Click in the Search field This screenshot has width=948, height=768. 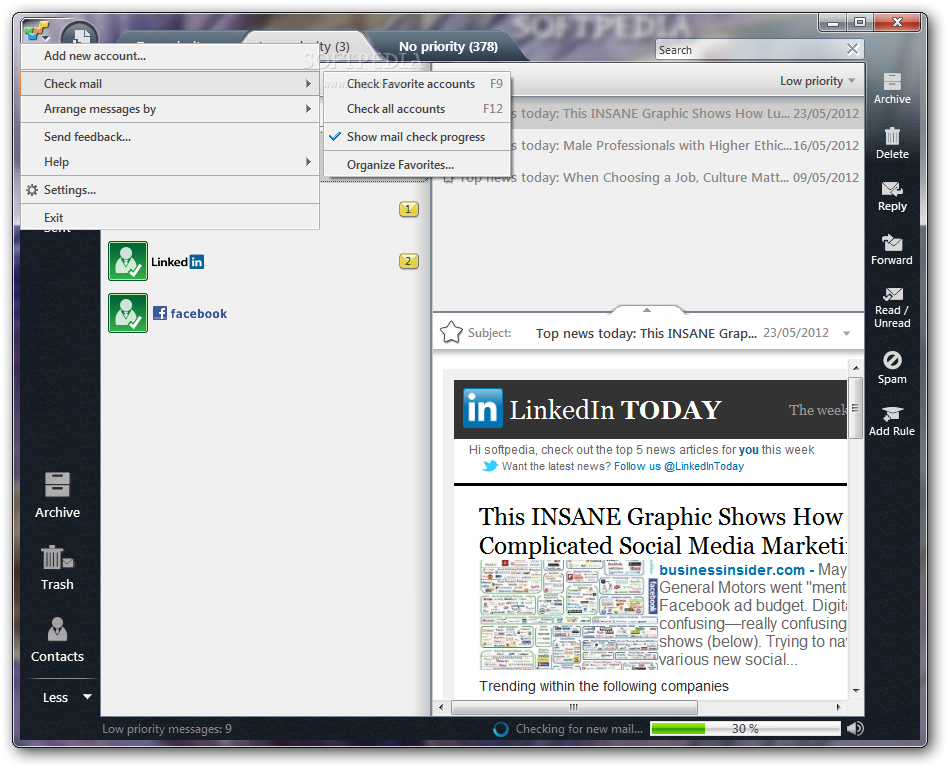pos(750,50)
